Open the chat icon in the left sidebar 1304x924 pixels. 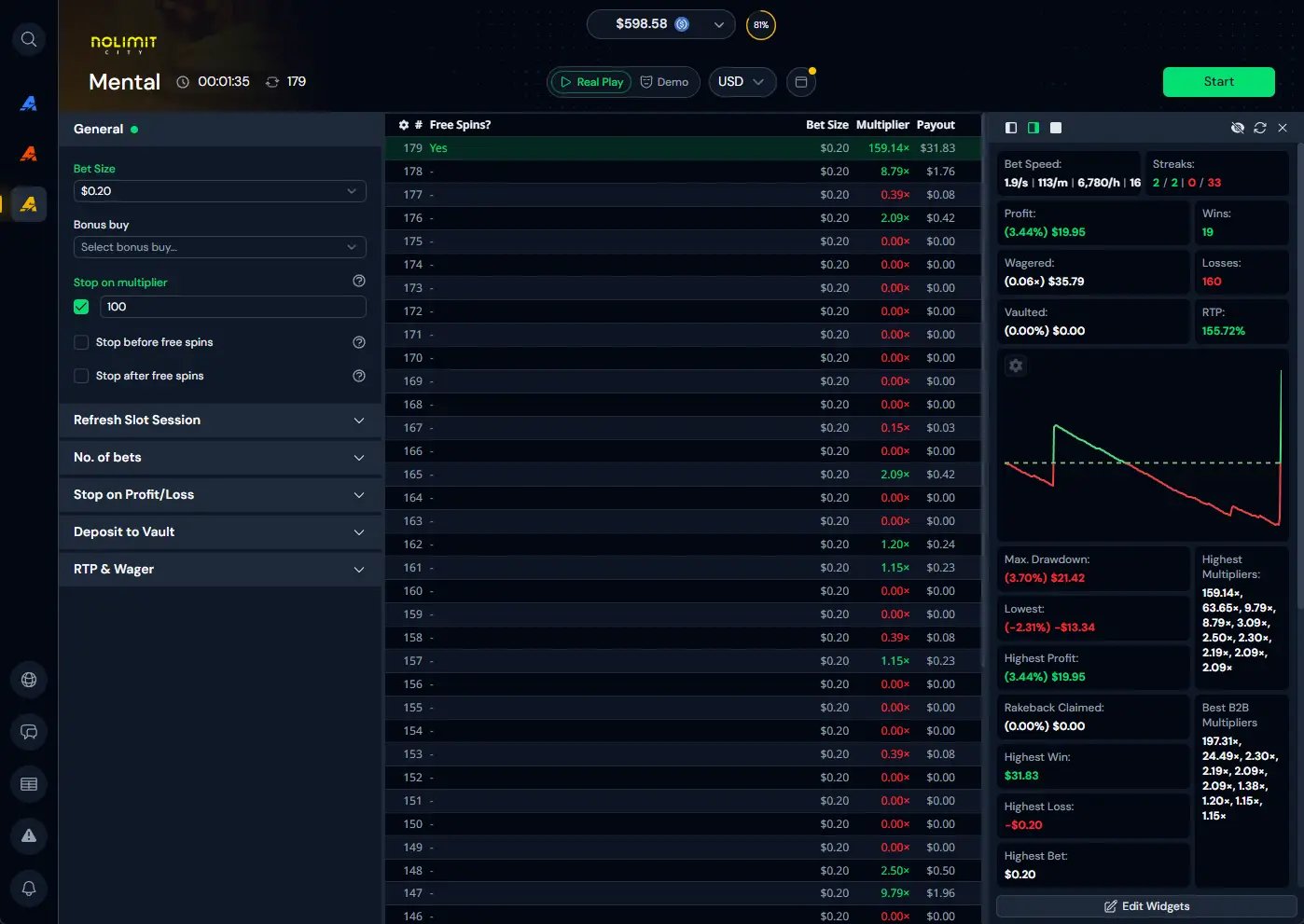coord(28,732)
